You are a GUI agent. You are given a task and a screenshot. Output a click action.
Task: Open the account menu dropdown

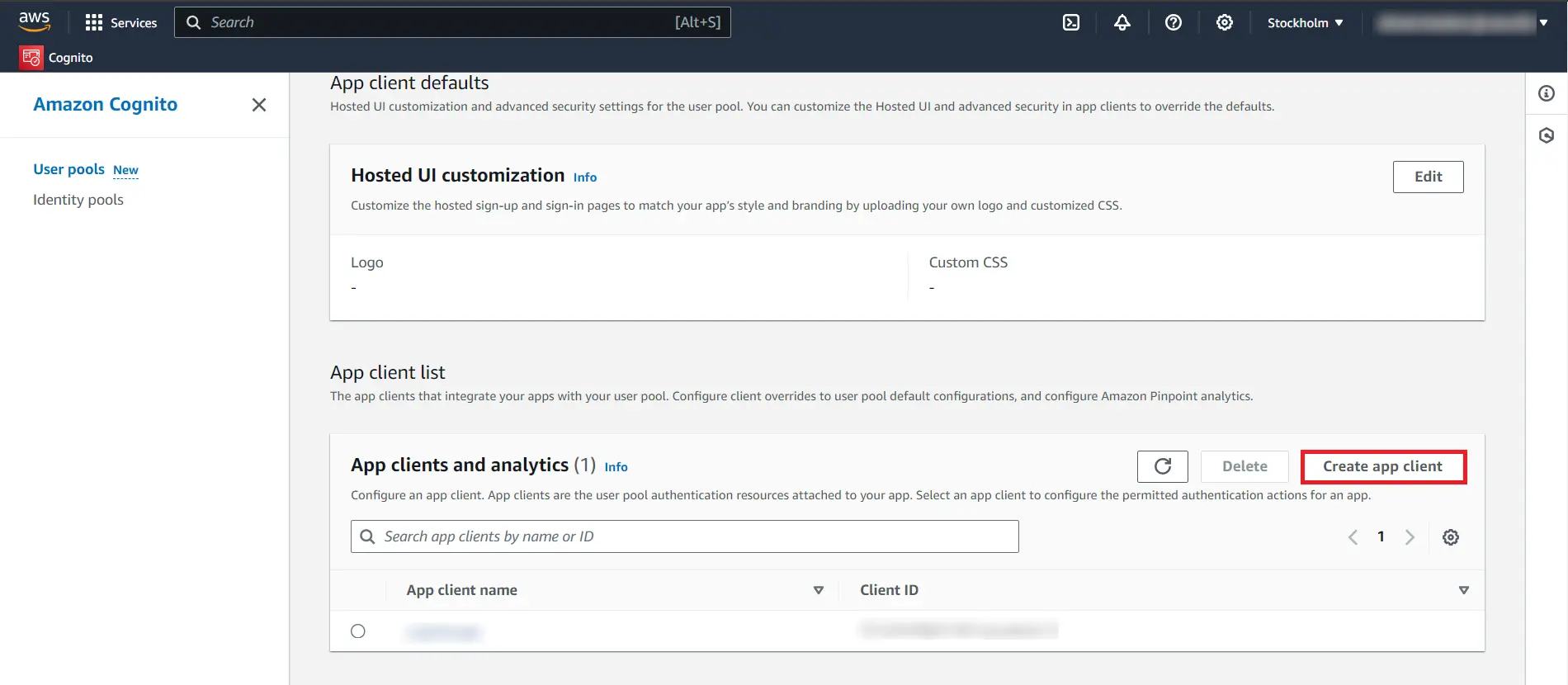(x=1462, y=23)
